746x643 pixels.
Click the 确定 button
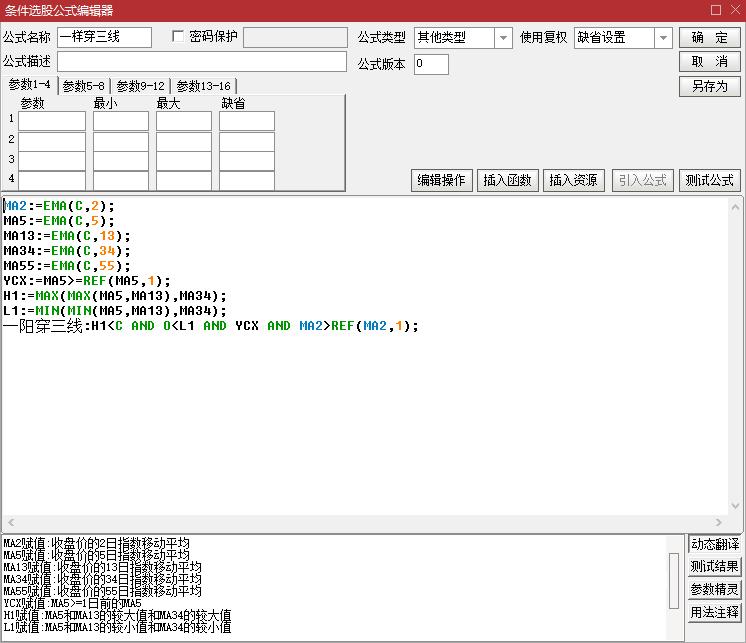click(x=709, y=38)
